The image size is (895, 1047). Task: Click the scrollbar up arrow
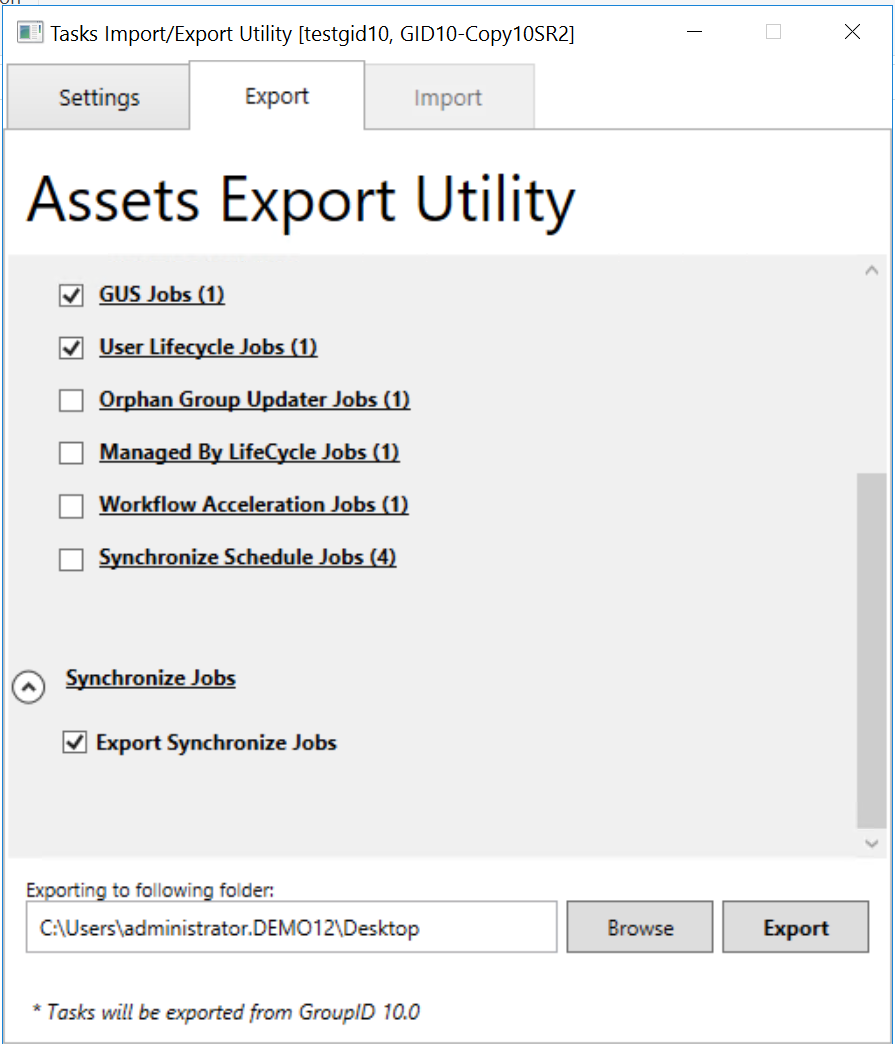click(871, 268)
